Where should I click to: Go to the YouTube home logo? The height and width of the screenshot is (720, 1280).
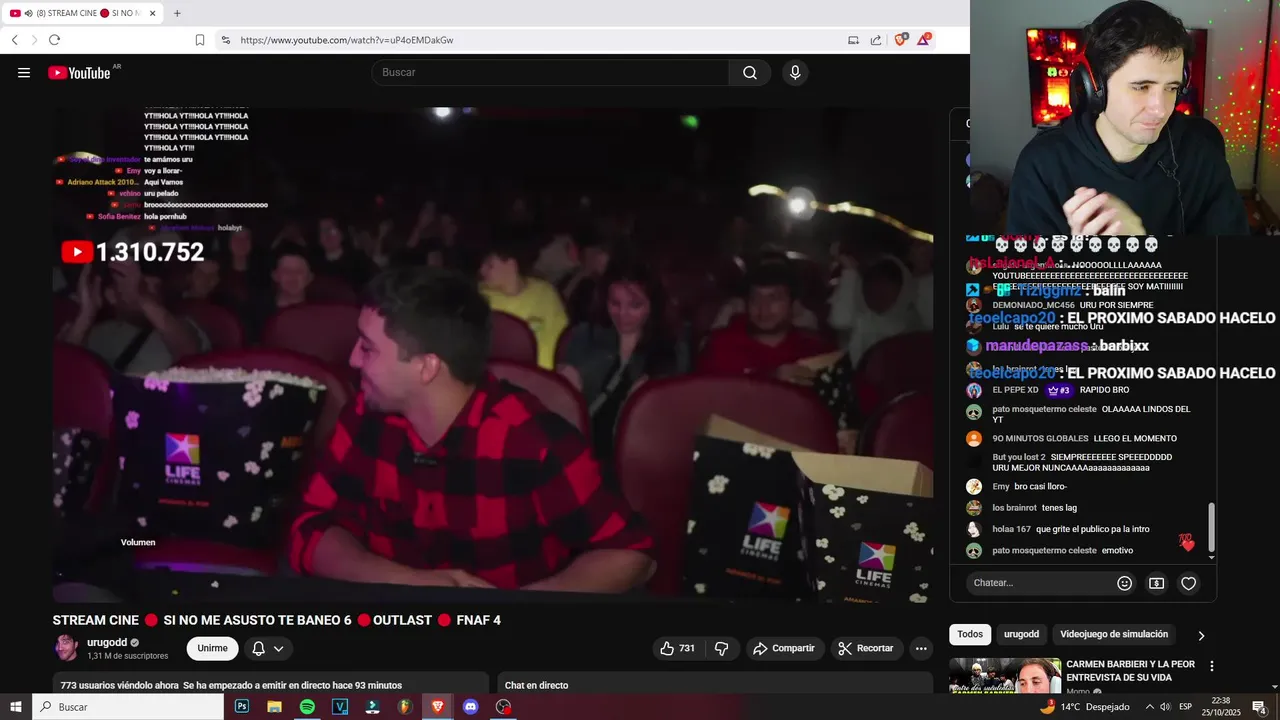(79, 72)
